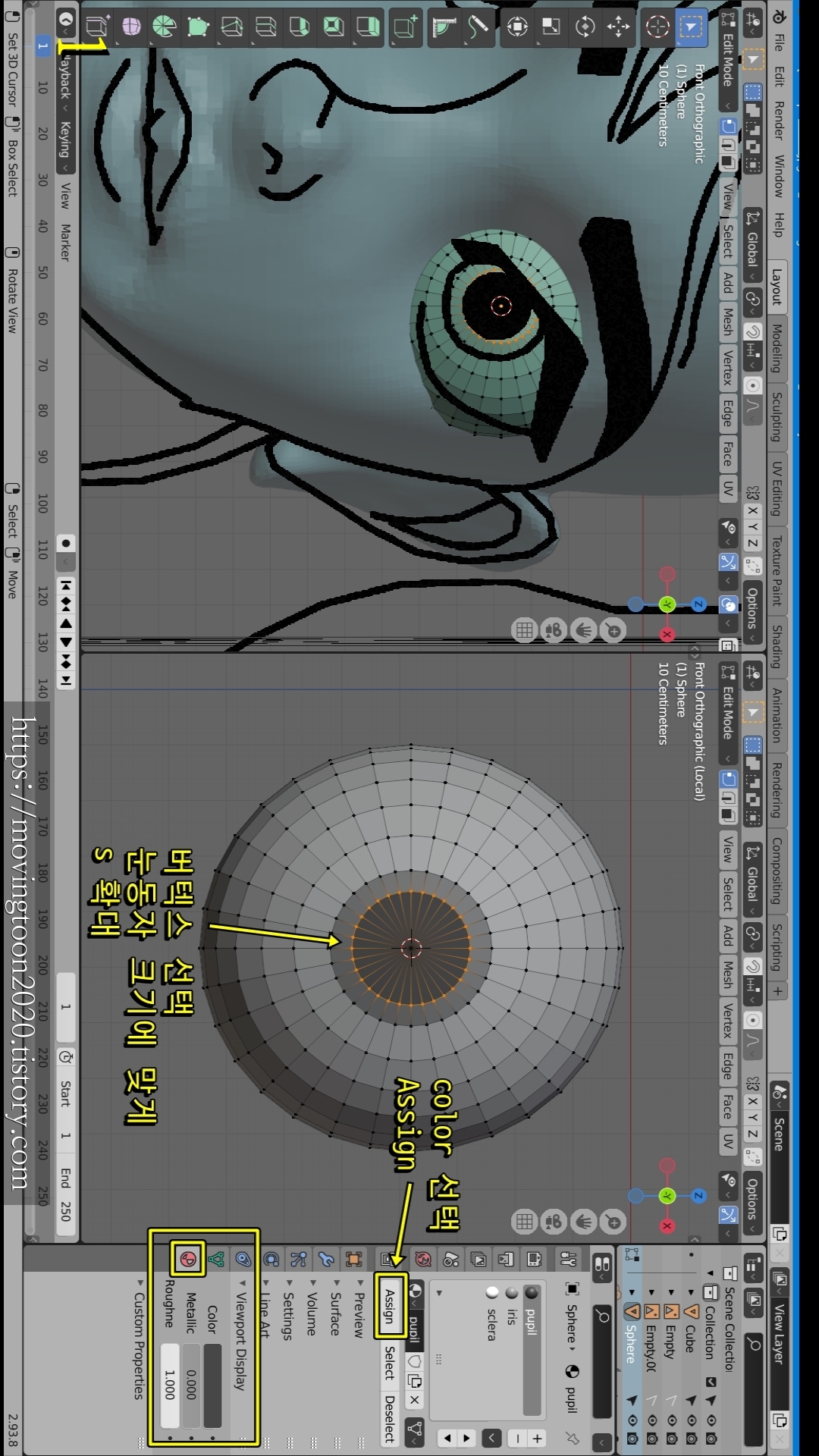Click zoom gizmo in eyeball viewport
Image resolution: width=819 pixels, height=1456 pixels.
pos(613,1221)
